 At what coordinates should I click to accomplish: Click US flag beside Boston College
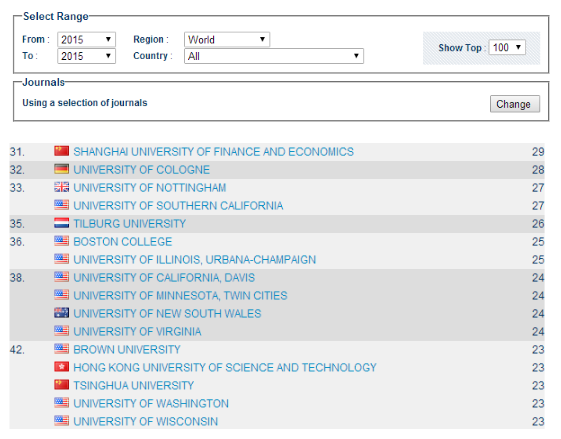tap(62, 240)
